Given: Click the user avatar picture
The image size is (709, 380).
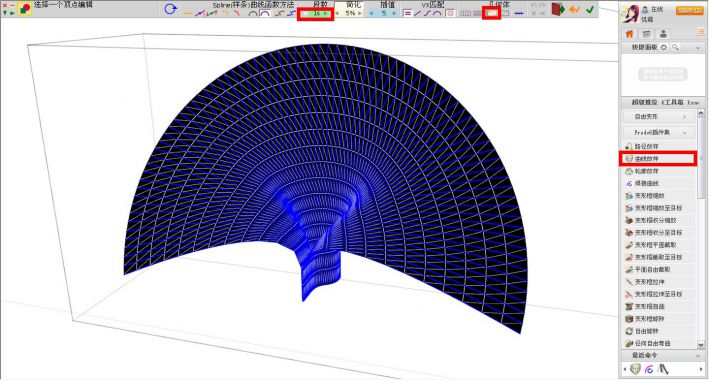Looking at the screenshot, I should [x=629, y=14].
